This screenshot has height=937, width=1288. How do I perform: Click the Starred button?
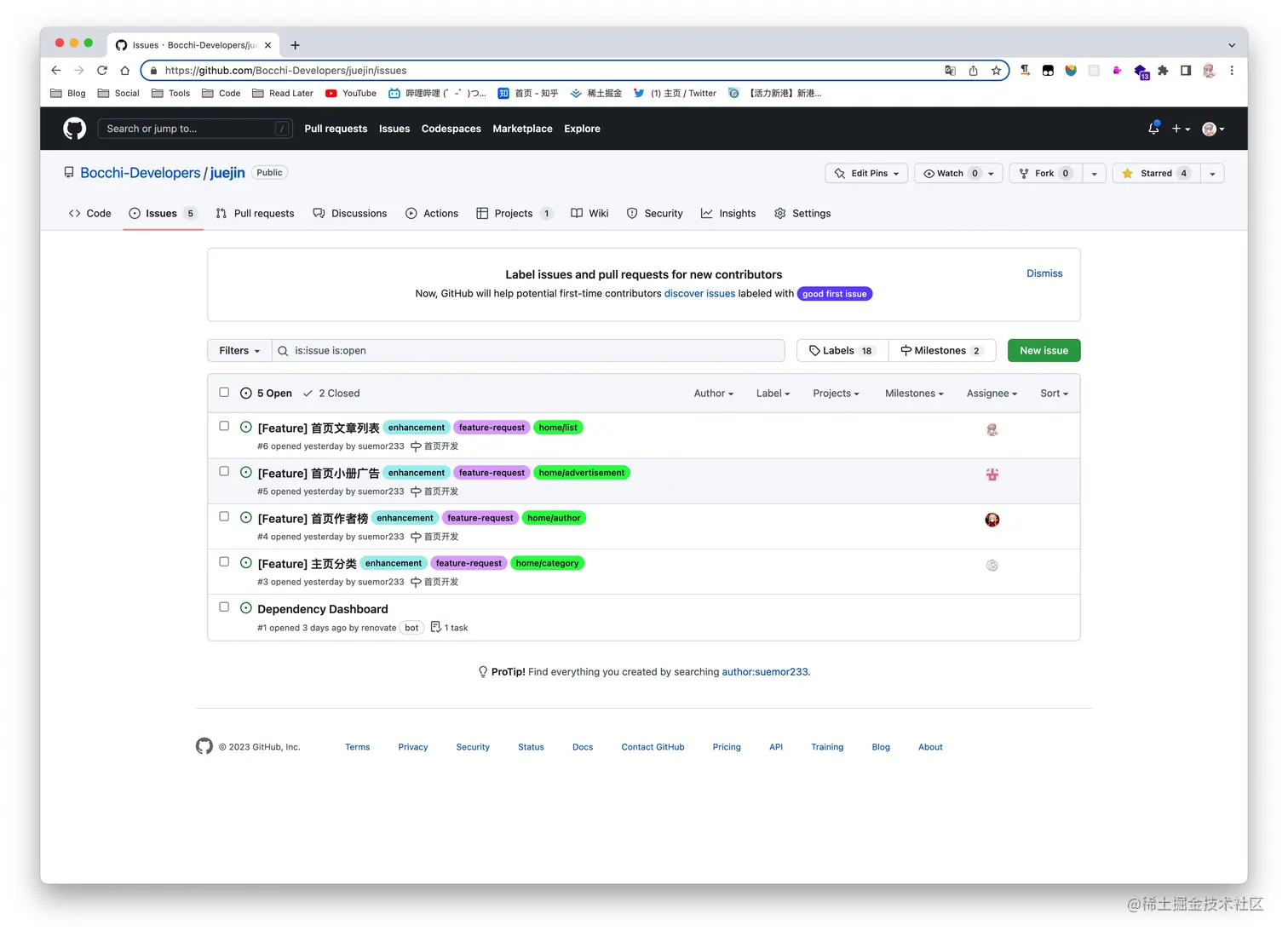(1156, 173)
